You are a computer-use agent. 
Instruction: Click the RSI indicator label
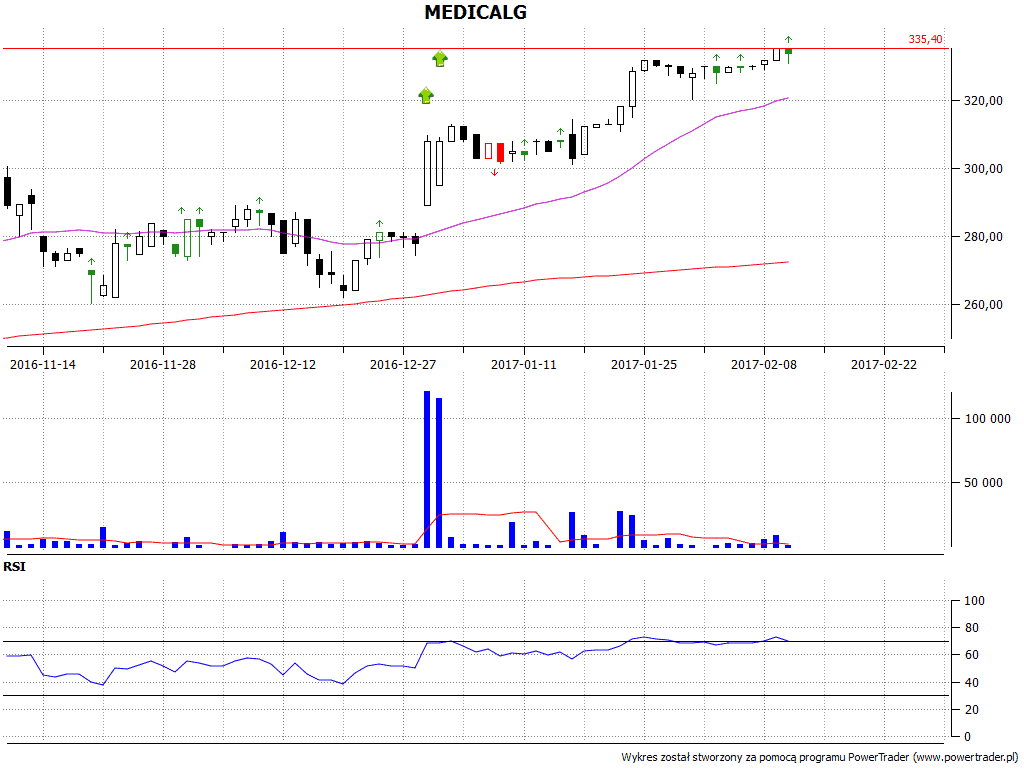(x=15, y=566)
